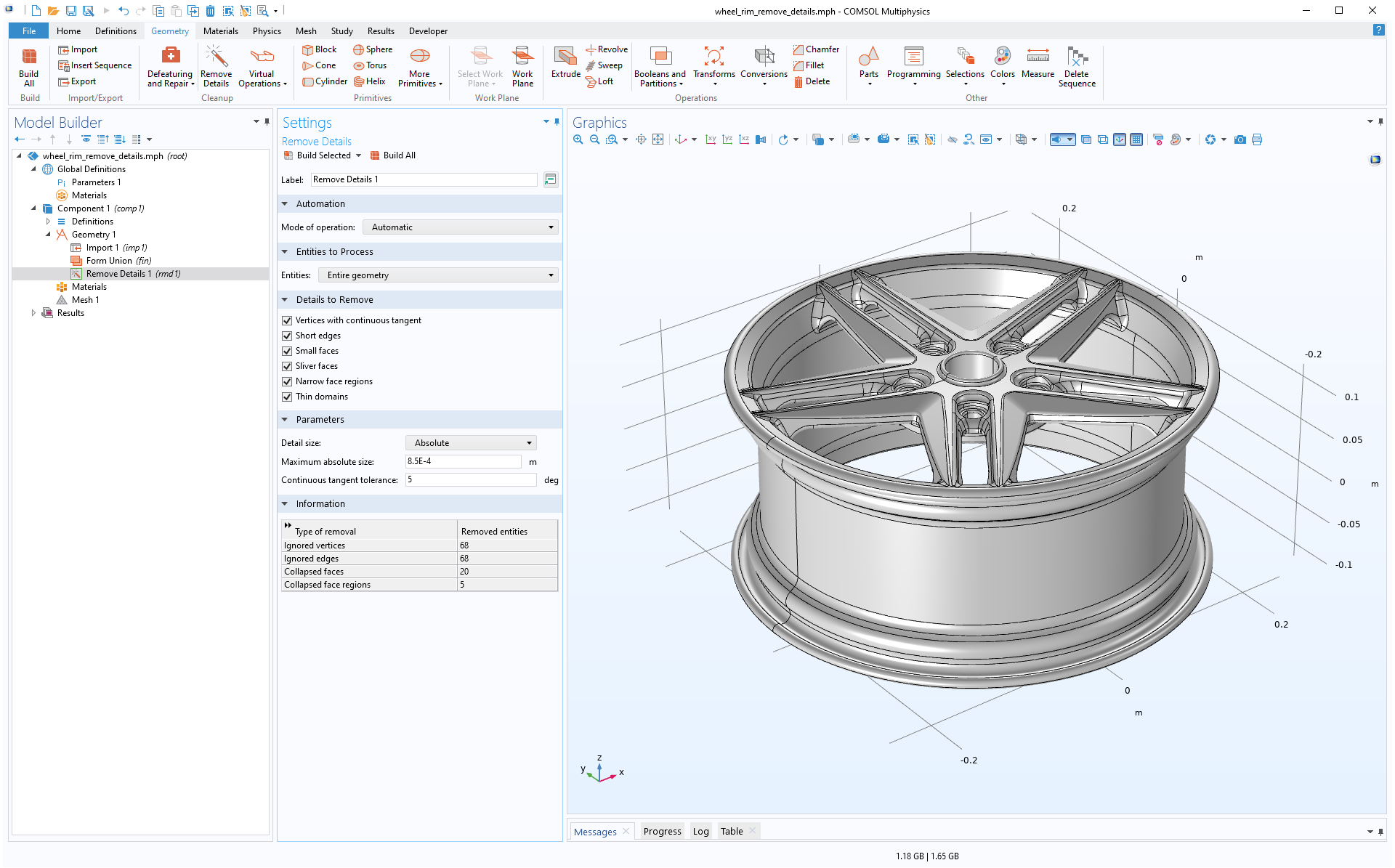
Task: Click the Chamfer tool
Action: (x=815, y=49)
